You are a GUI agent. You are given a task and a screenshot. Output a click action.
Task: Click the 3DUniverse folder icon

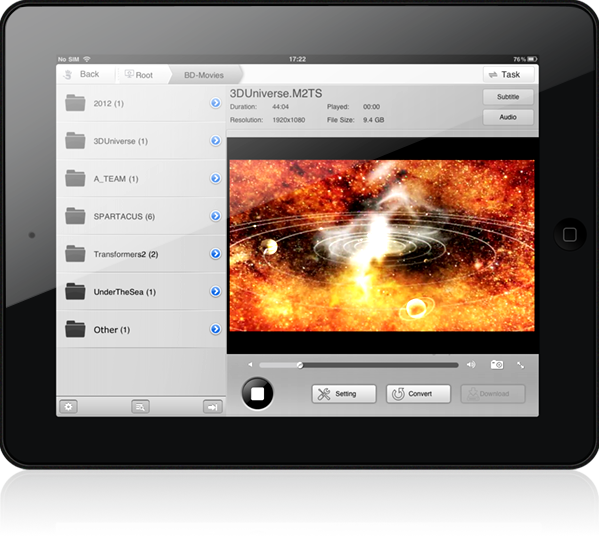pos(75,140)
